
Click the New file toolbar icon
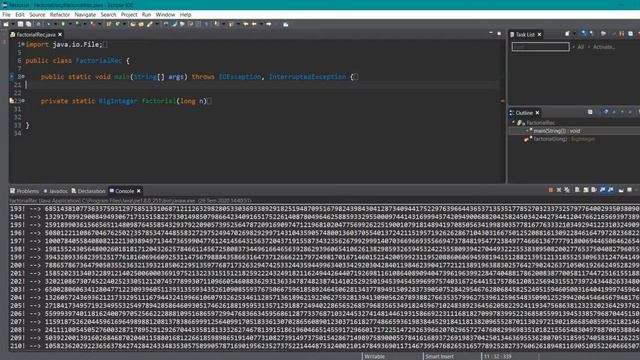pyautogui.click(x=6, y=24)
